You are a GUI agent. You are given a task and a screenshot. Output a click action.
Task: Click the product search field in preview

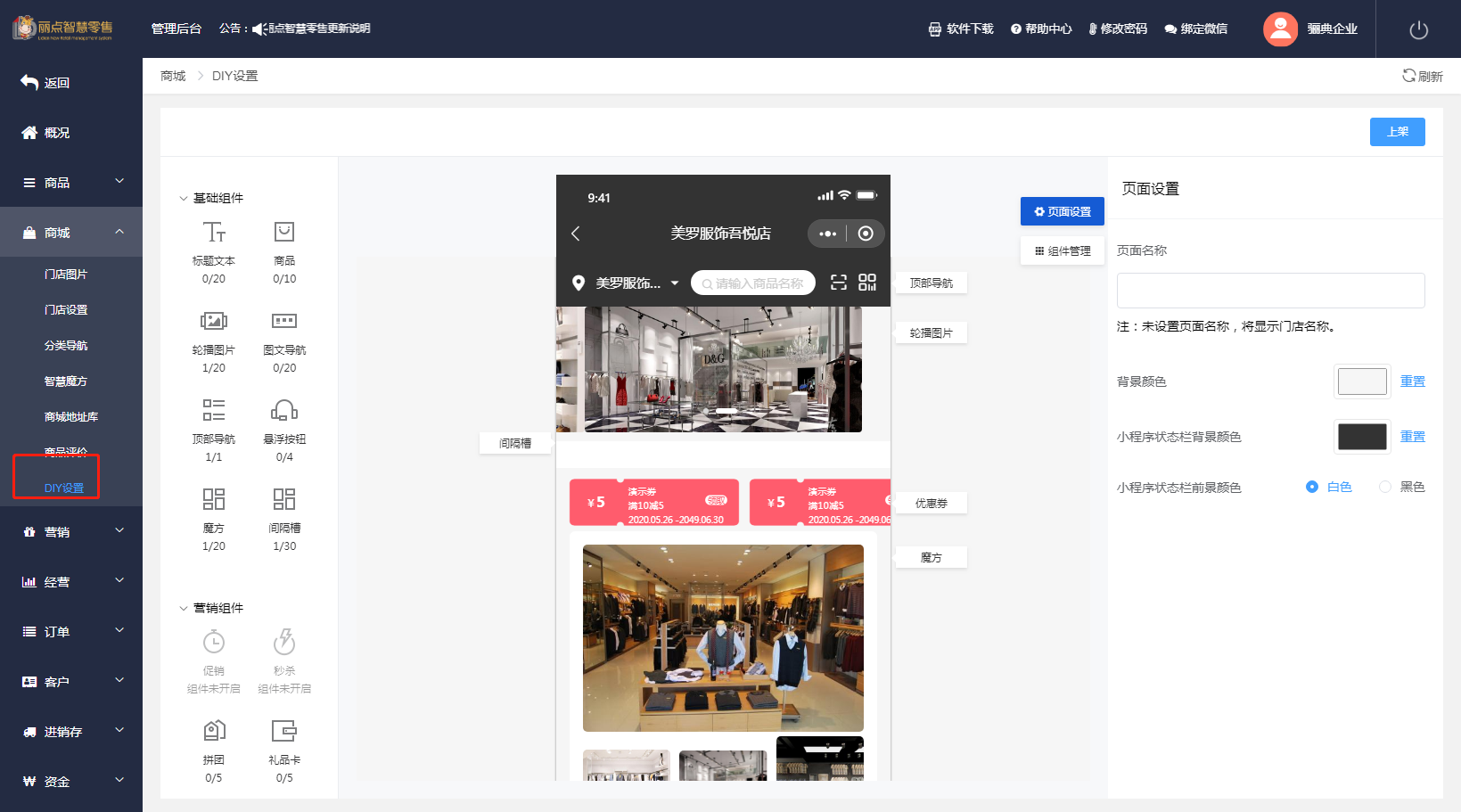tap(753, 283)
